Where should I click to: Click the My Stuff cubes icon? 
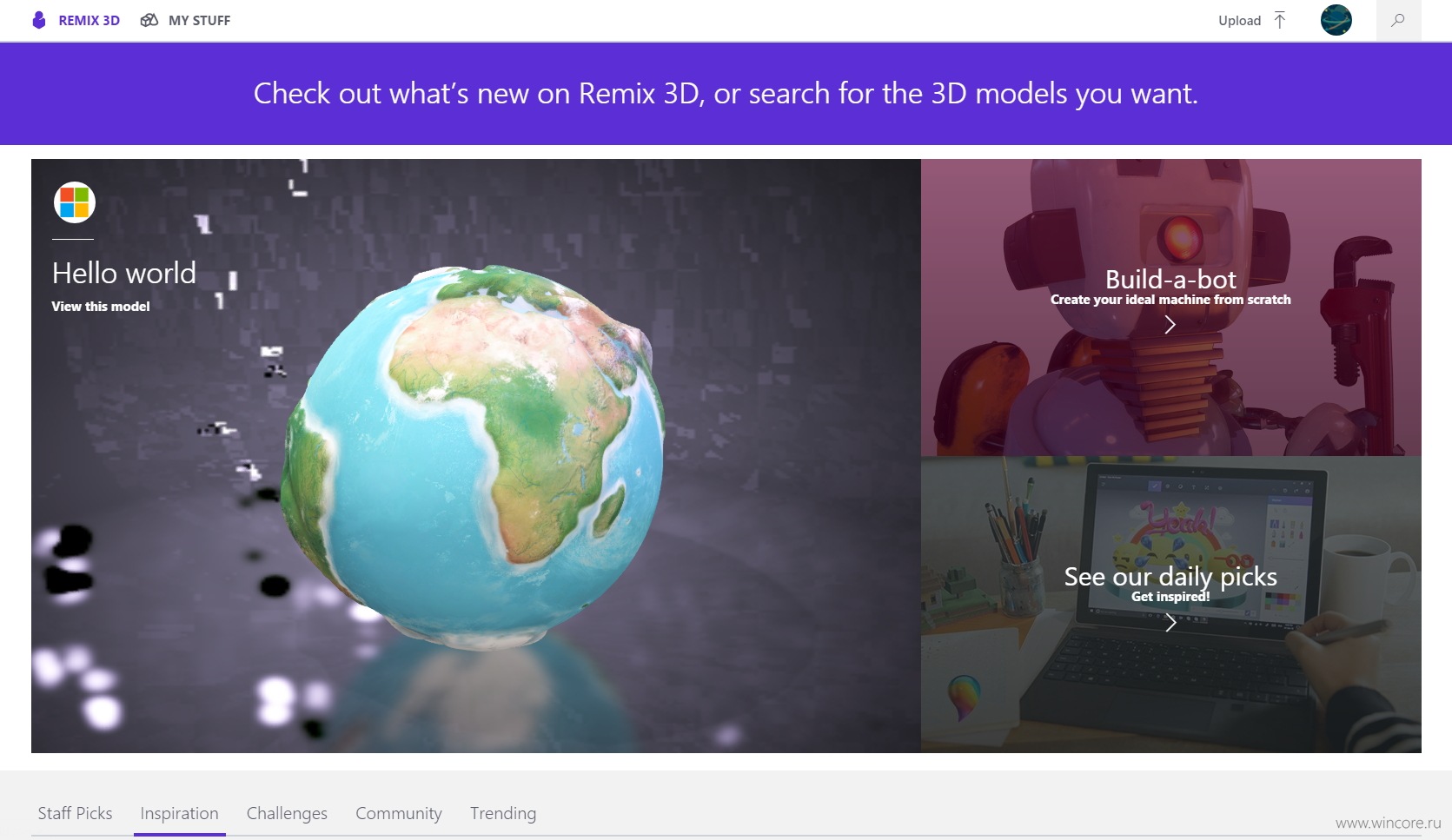[149, 20]
